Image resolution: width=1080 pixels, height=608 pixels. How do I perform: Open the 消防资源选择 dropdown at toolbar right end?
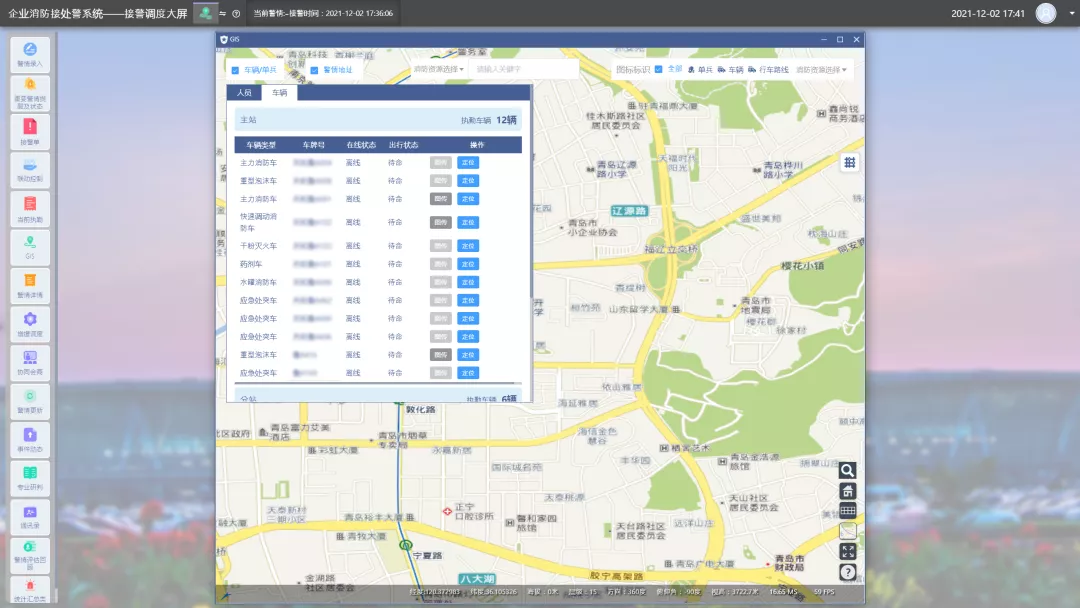[x=821, y=70]
